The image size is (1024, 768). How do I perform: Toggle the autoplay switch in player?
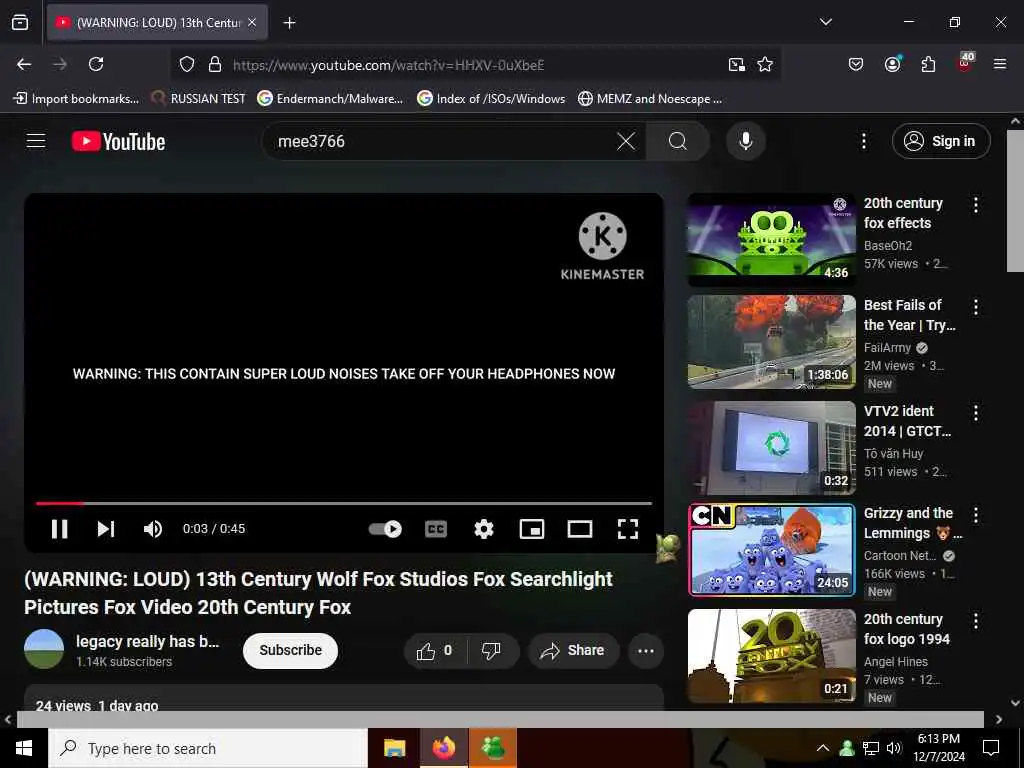point(385,528)
